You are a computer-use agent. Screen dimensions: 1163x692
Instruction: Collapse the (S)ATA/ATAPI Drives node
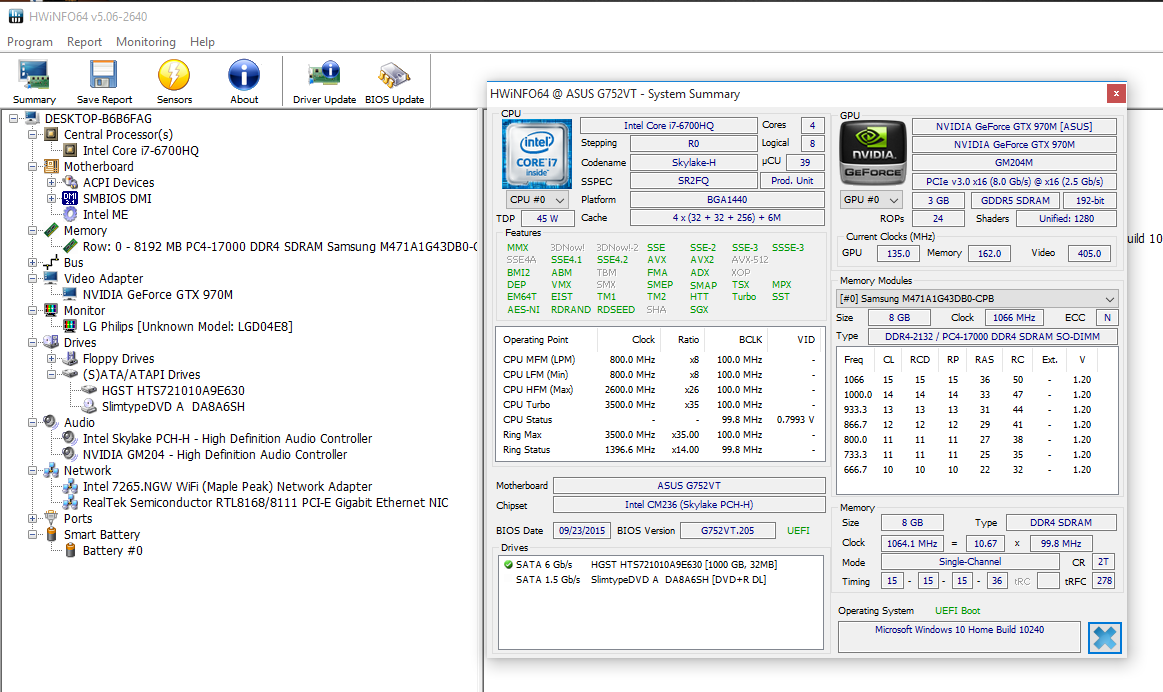tap(51, 375)
